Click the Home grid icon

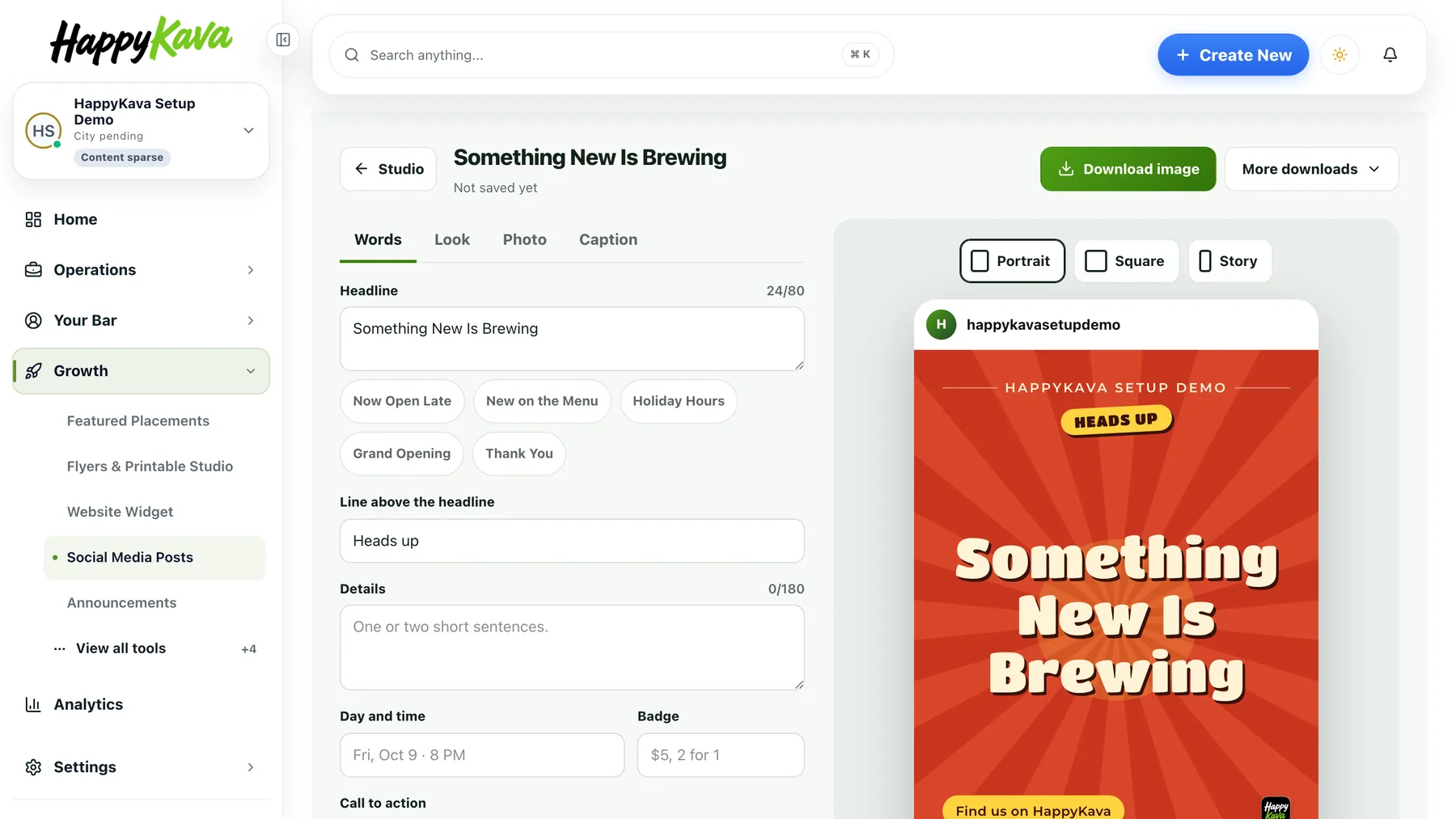[x=33, y=219]
